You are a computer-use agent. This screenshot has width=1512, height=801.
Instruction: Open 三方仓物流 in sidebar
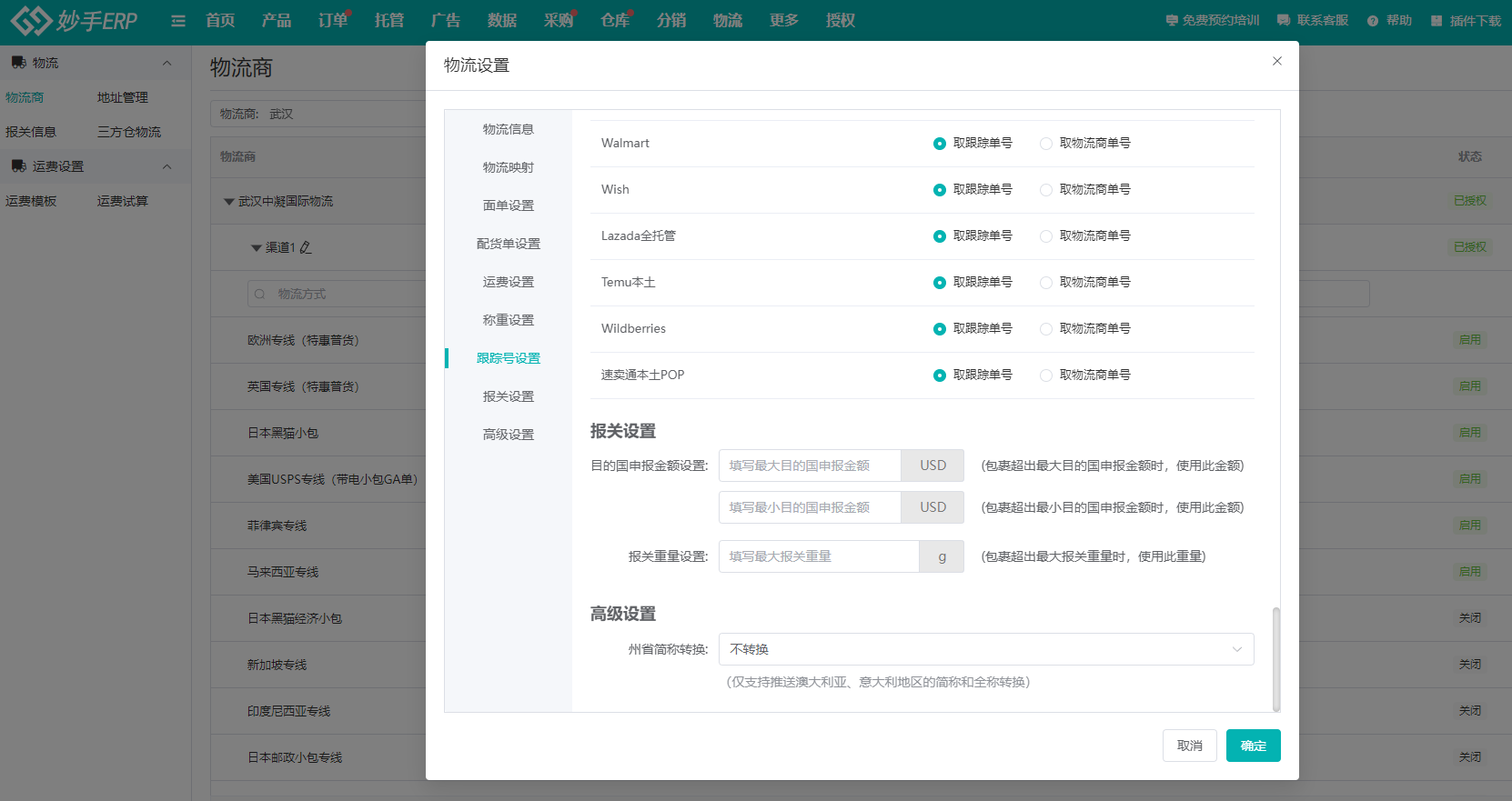pos(129,132)
